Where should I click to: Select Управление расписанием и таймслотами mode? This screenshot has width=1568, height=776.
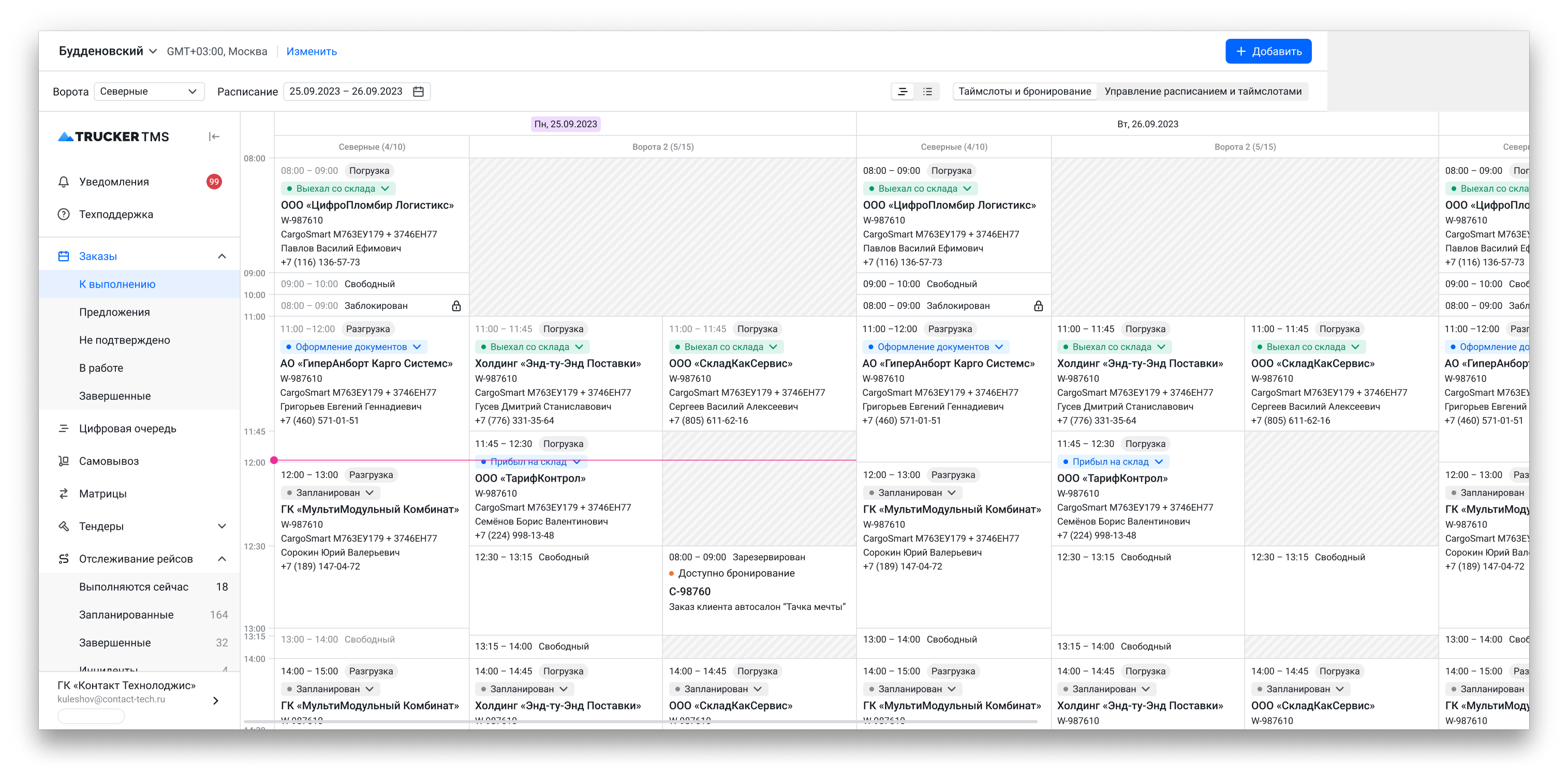click(x=1202, y=91)
